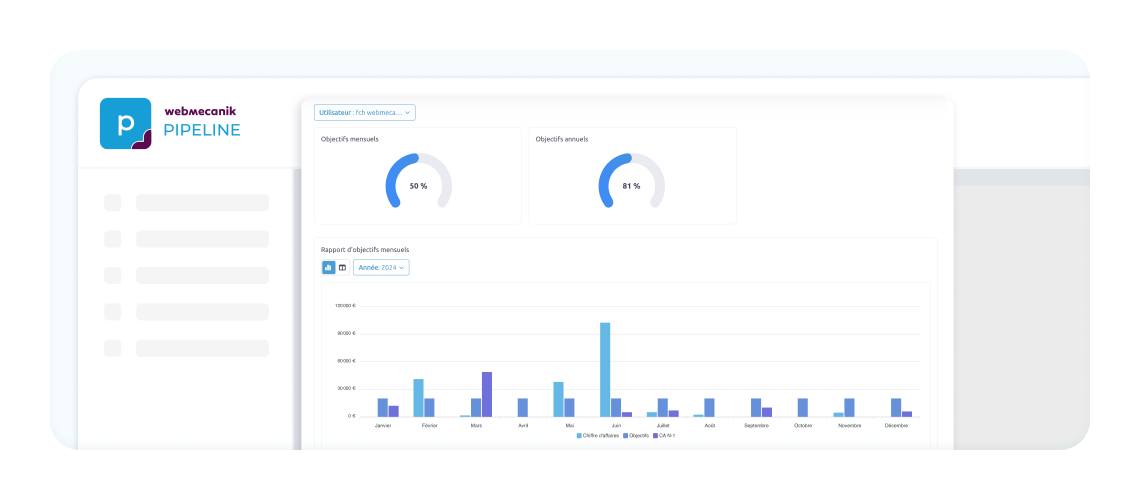Select the tall Juin revenue bar
Viewport: 1140px width, 500px height.
tap(605, 369)
